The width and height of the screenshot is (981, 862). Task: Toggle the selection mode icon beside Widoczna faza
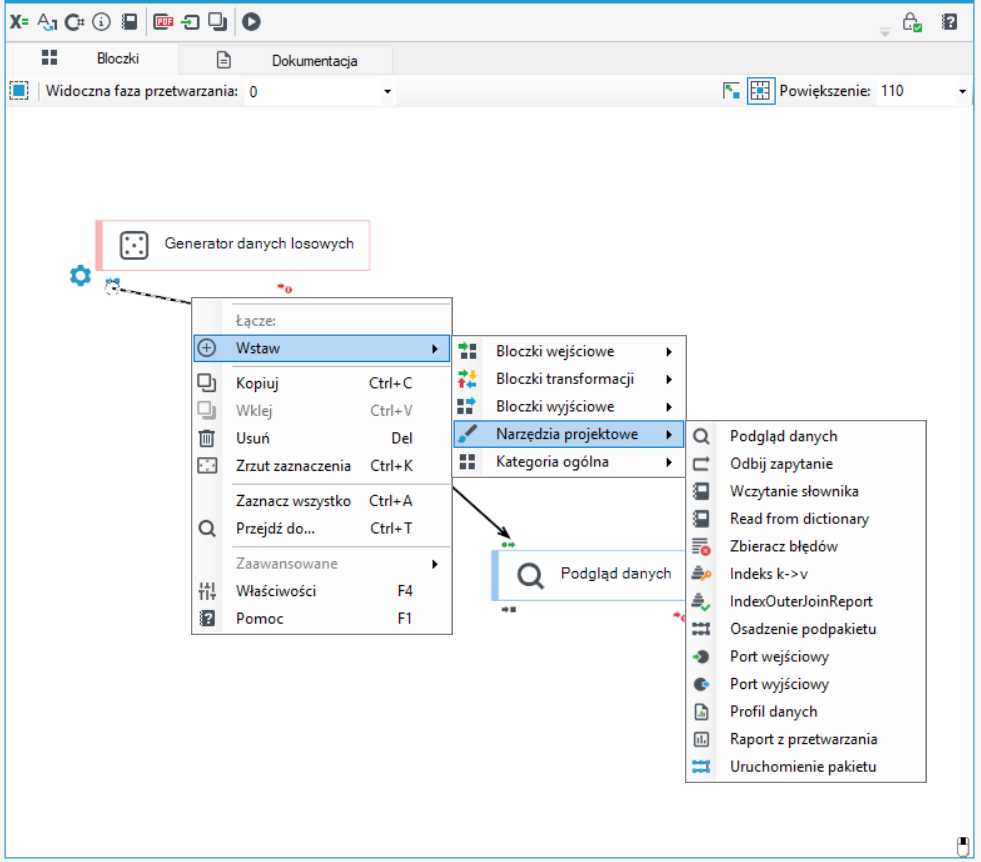tap(19, 91)
